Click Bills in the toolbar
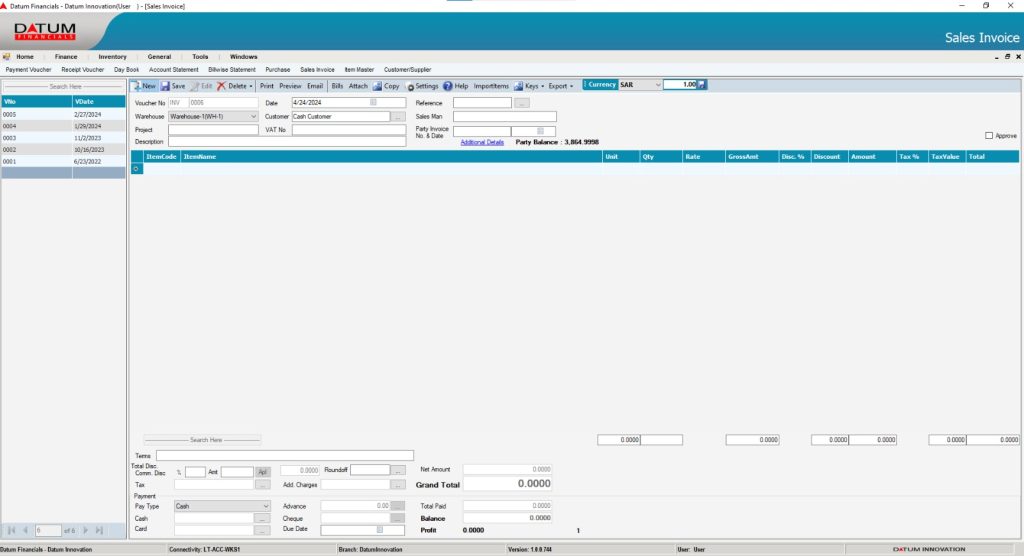1024x556 pixels. (x=337, y=86)
